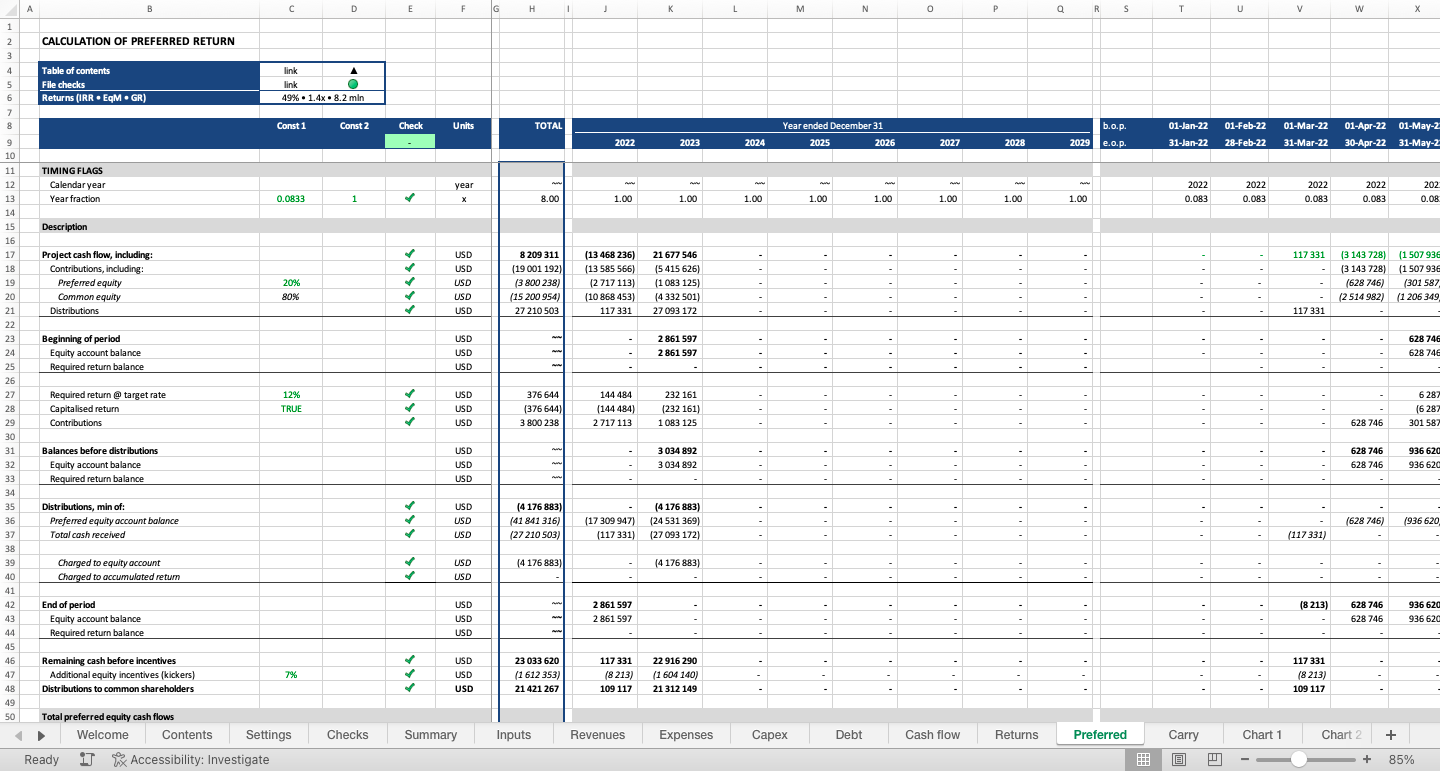The height and width of the screenshot is (771, 1440).
Task: Select check mark in Preferred equity row
Action: 410,283
